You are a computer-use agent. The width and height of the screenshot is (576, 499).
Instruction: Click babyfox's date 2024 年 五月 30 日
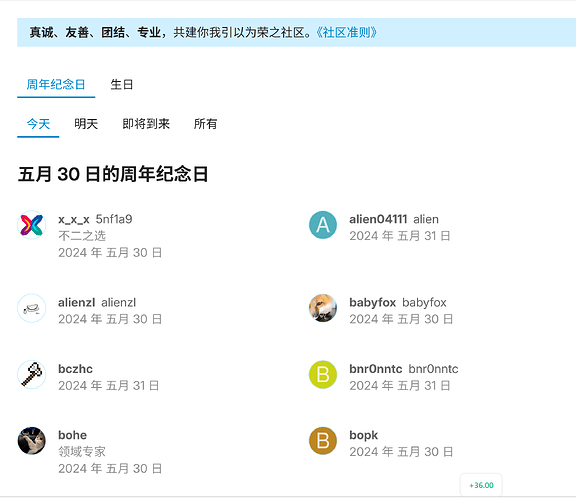pos(401,319)
